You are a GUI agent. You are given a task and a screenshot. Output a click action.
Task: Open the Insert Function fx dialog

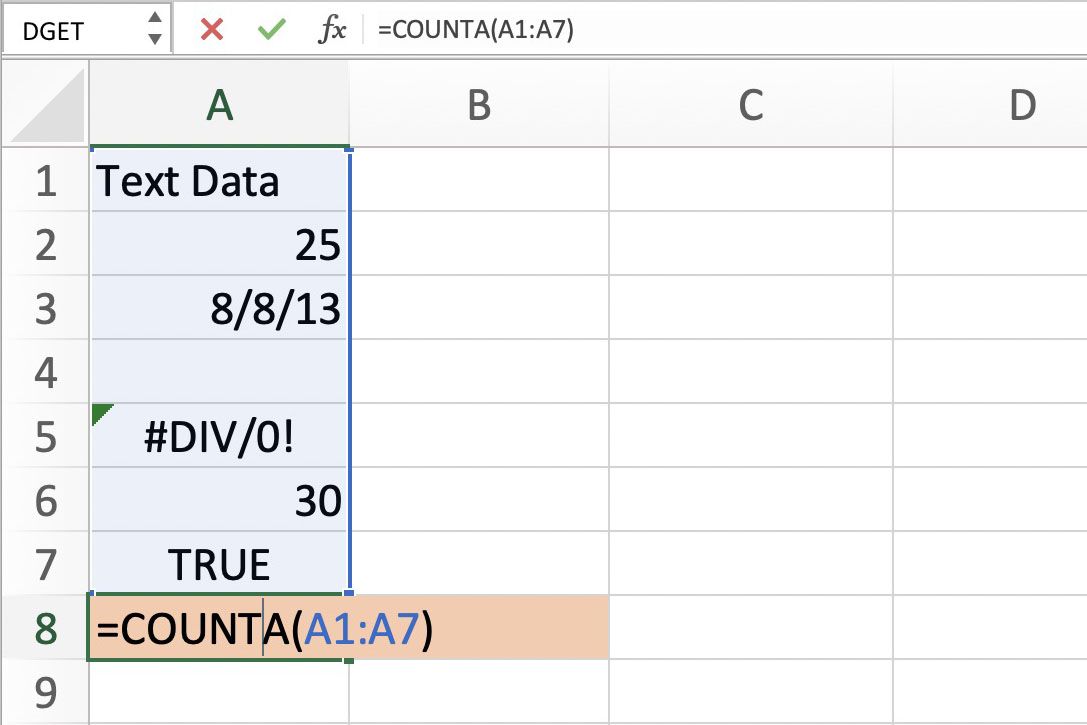[x=331, y=30]
